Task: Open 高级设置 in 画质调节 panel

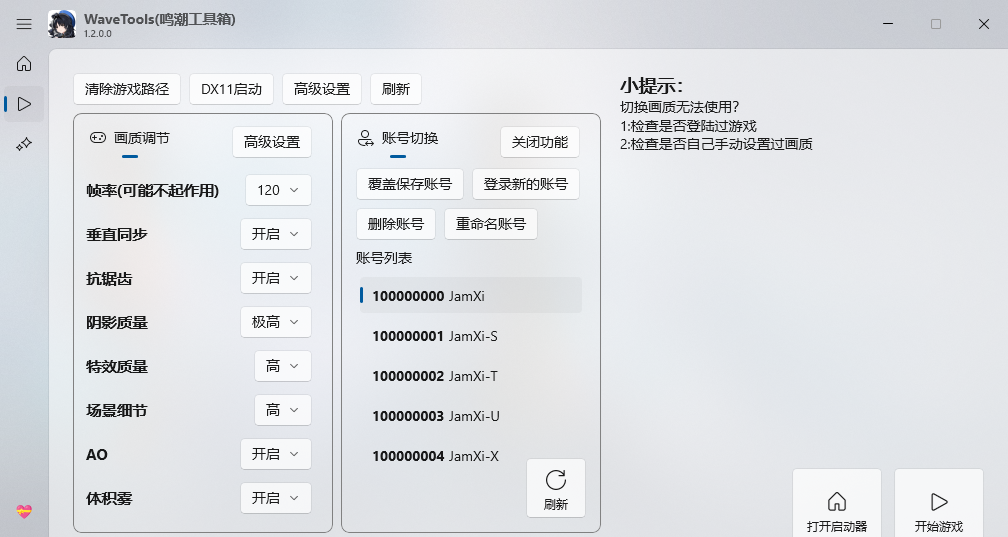Action: pos(272,142)
